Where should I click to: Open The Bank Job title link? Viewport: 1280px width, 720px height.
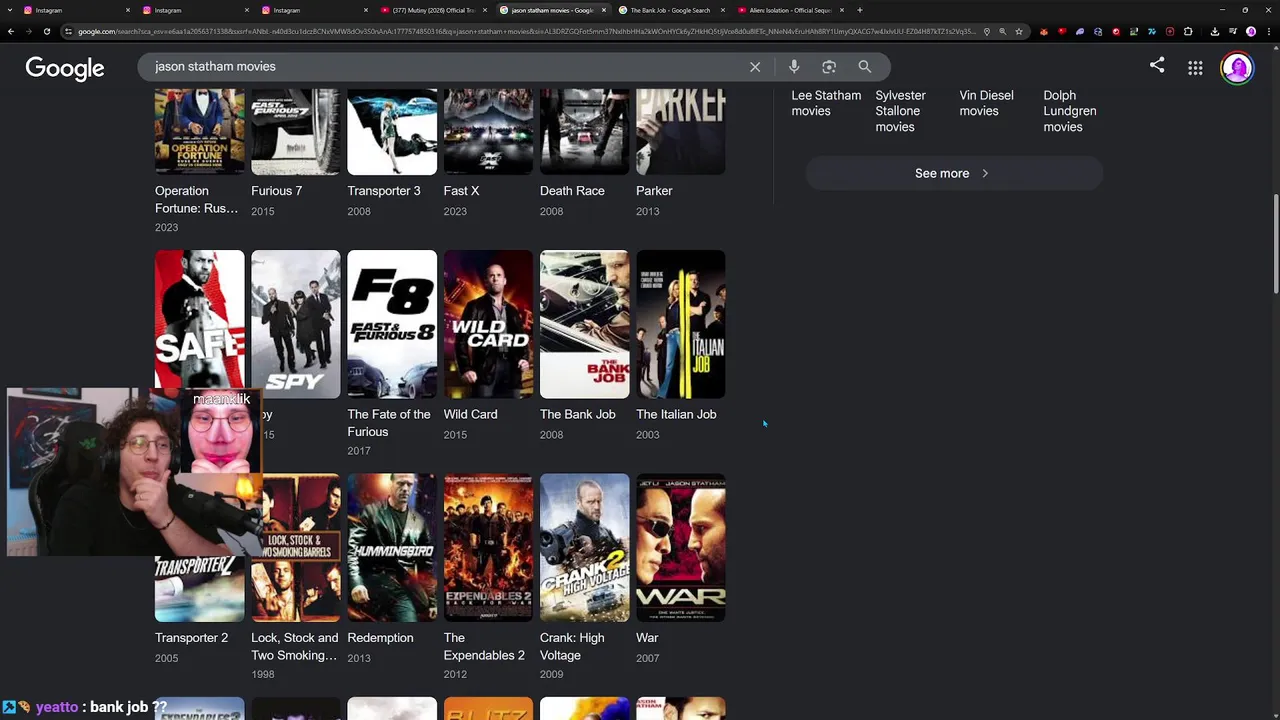[x=578, y=414]
